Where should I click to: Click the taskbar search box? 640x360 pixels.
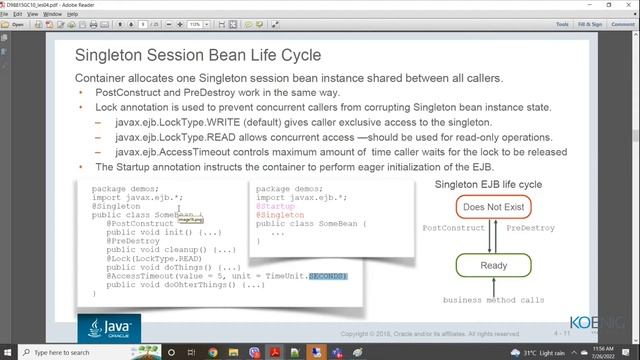89,352
